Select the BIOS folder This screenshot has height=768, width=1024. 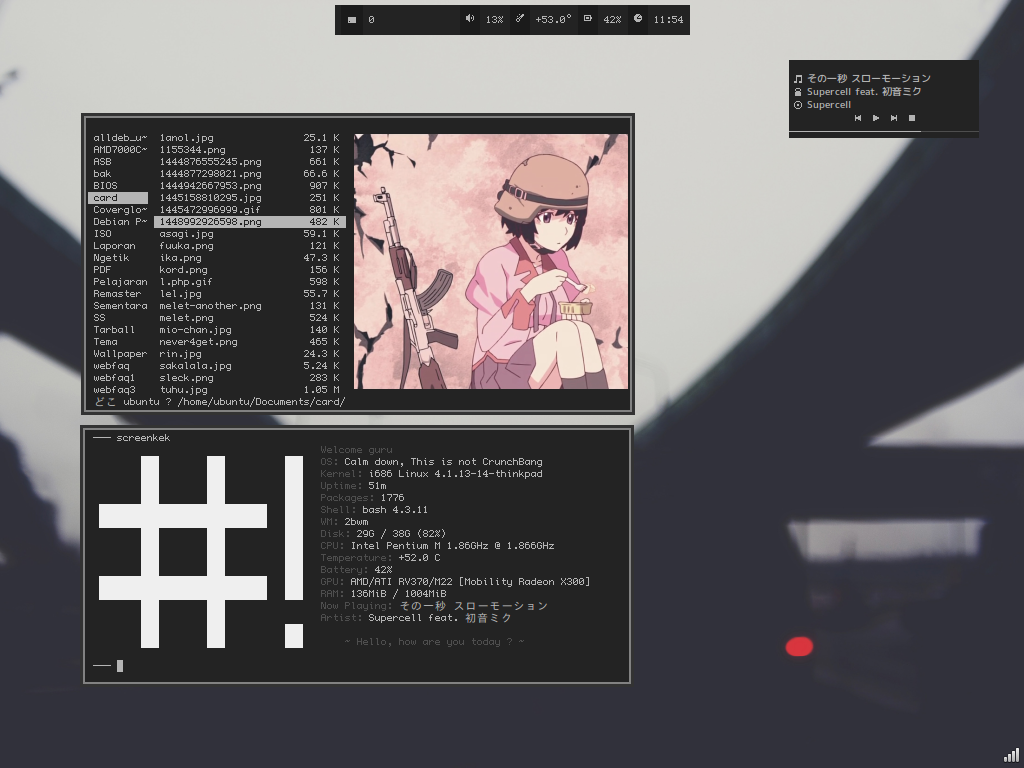click(x=105, y=185)
